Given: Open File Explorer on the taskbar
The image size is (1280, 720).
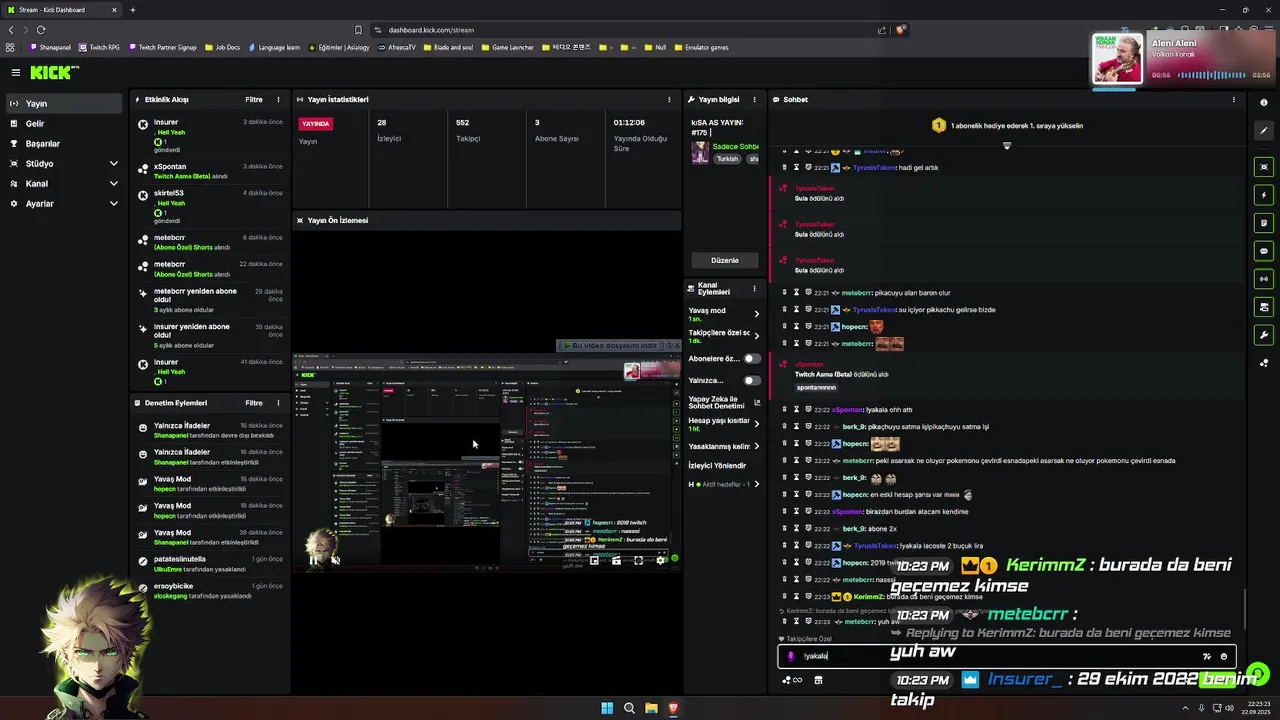Looking at the screenshot, I should click(x=651, y=708).
